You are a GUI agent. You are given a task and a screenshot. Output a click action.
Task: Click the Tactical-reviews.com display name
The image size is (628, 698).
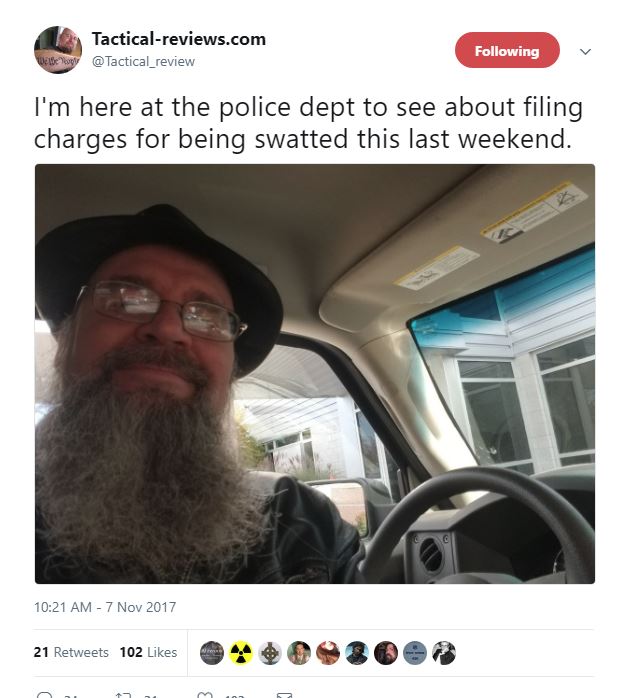click(x=179, y=39)
